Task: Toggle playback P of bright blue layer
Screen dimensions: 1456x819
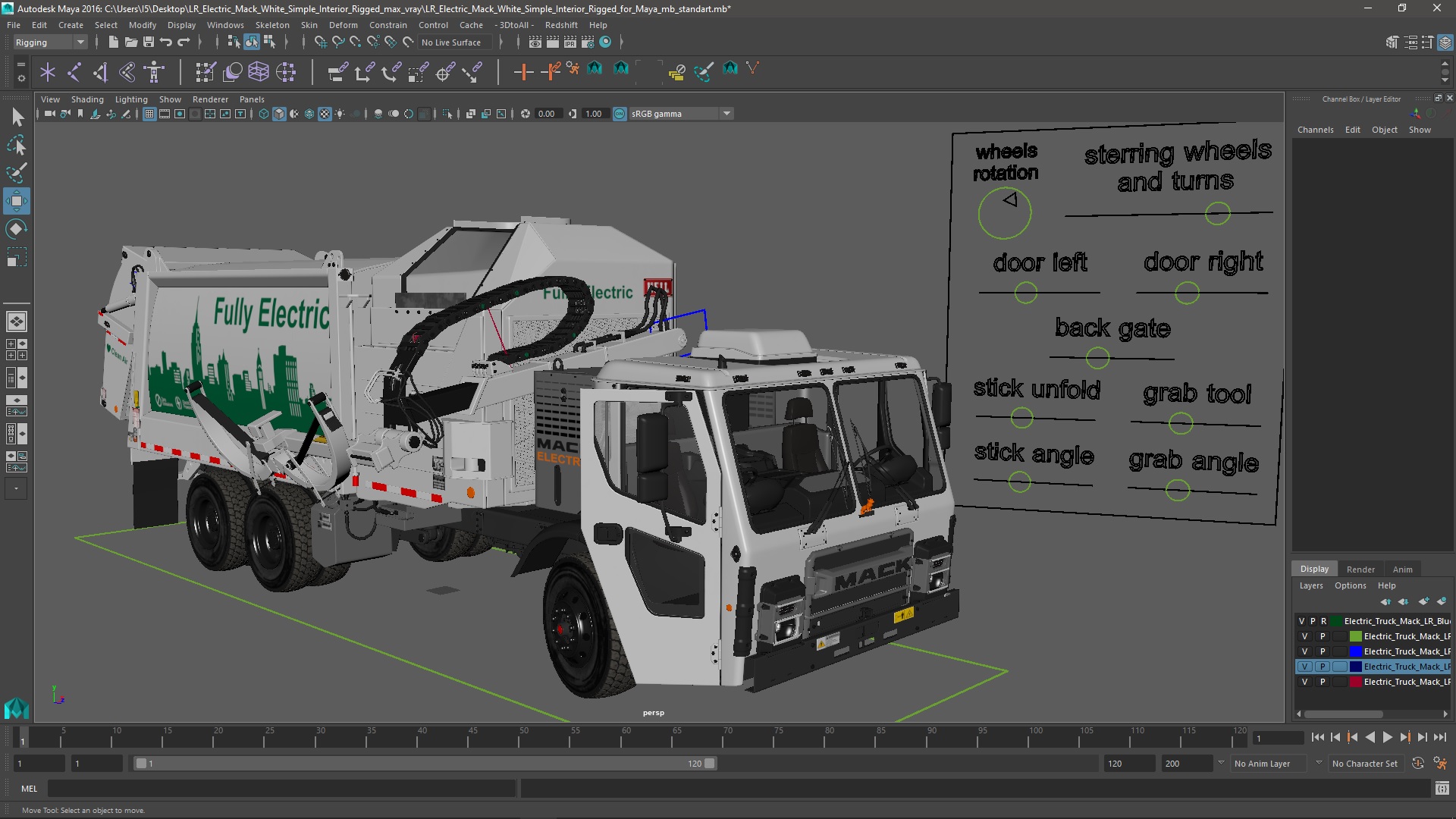Action: 1323,651
